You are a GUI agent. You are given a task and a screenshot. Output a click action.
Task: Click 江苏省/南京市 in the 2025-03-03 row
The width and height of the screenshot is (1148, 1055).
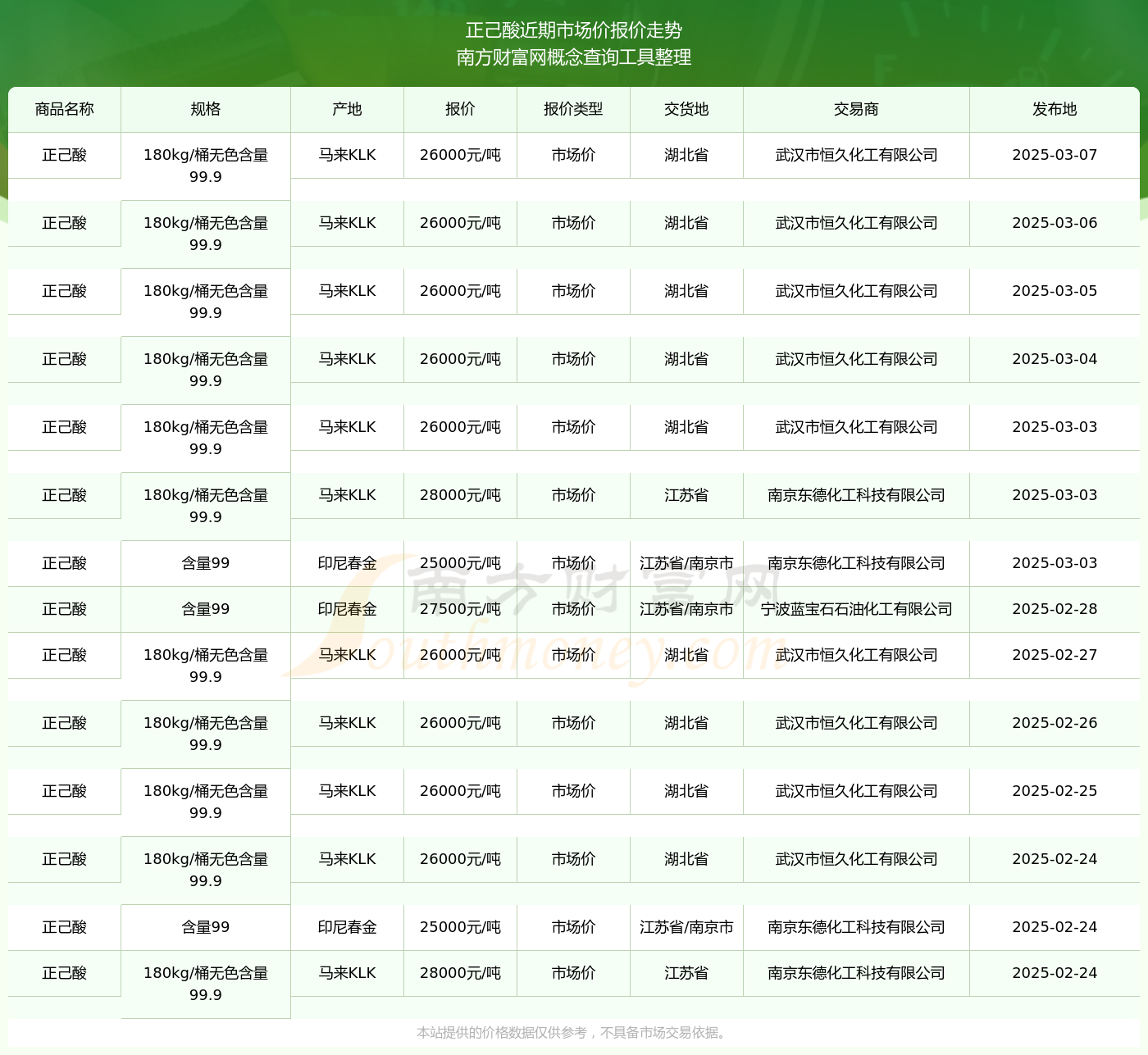click(x=687, y=563)
